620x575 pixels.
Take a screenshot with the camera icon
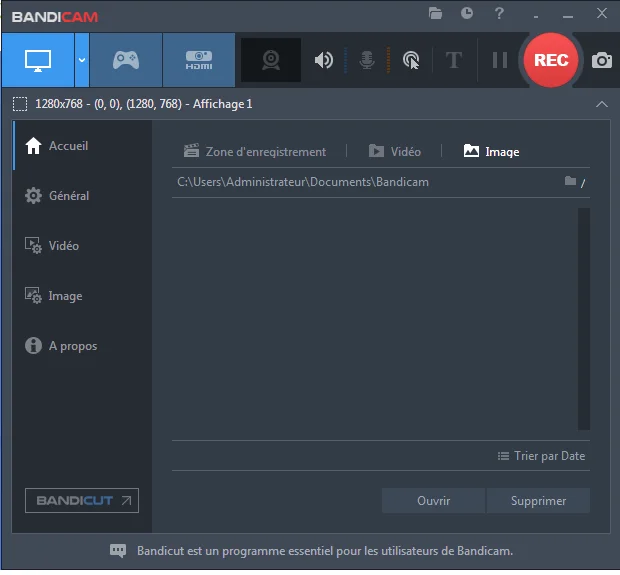602,60
